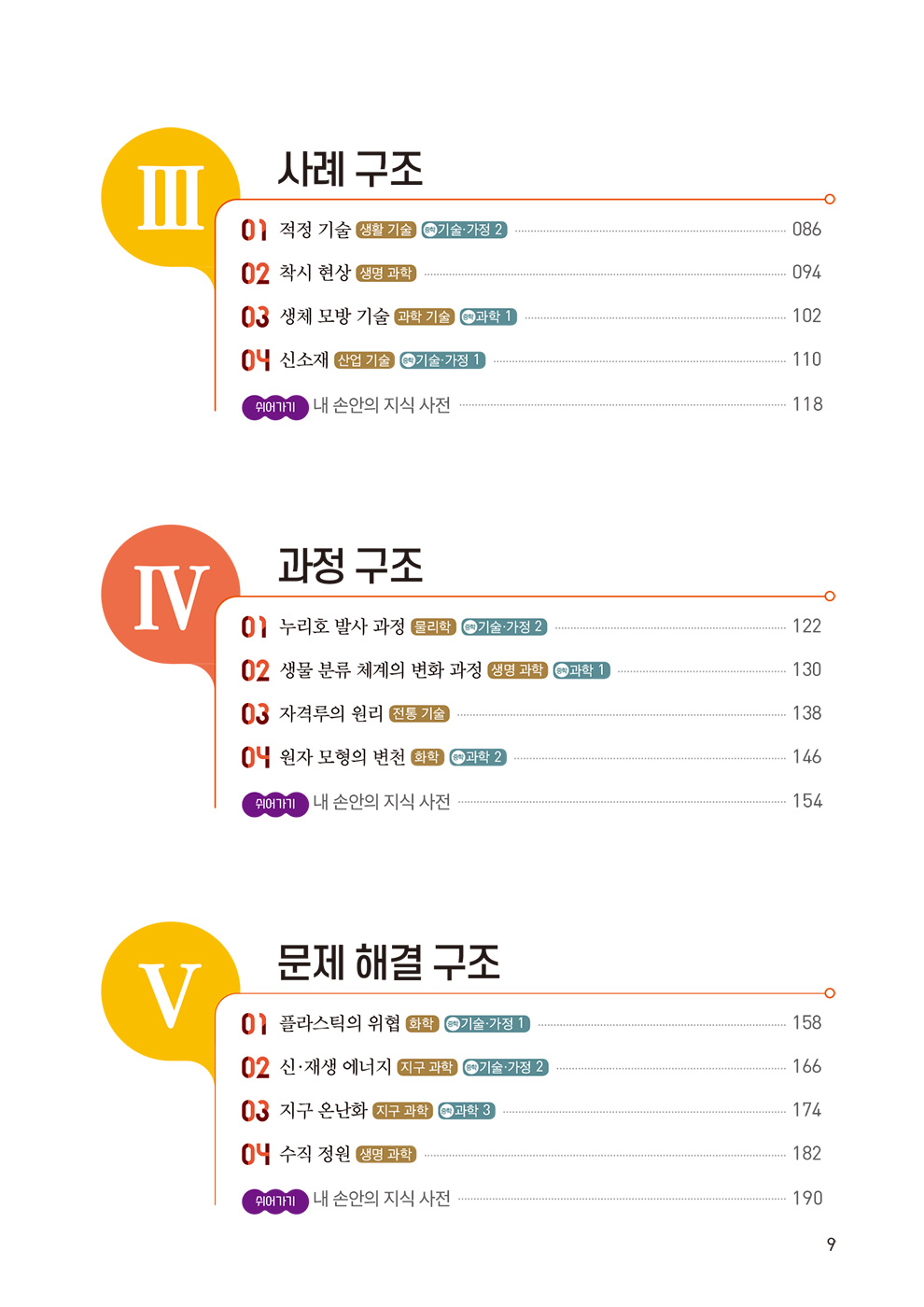924x1307 pixels.
Task: Click the 전통 기술 tag next to 자격루의 원리
Action: point(419,714)
